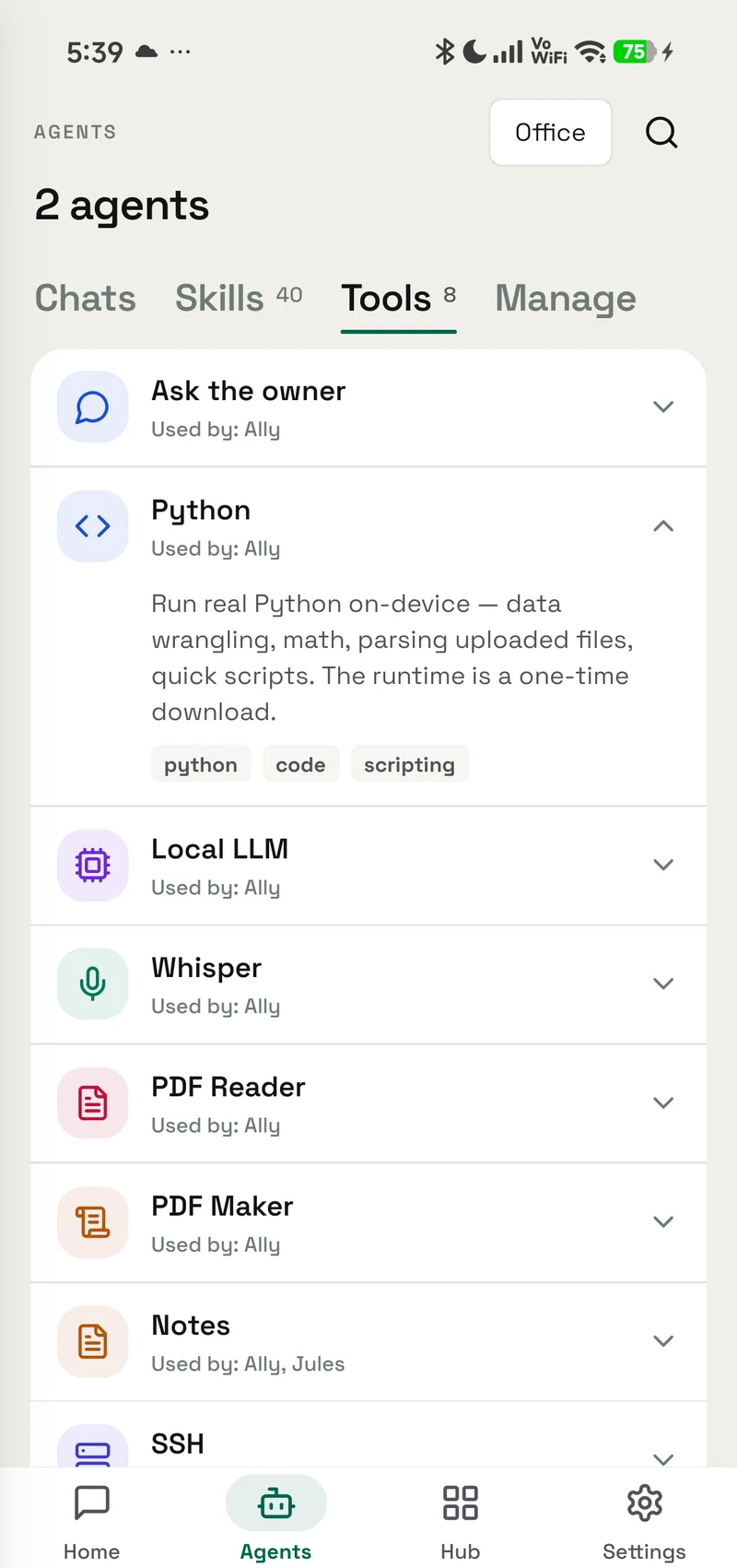Tap the PDF Reader document icon

pyautogui.click(x=92, y=1102)
